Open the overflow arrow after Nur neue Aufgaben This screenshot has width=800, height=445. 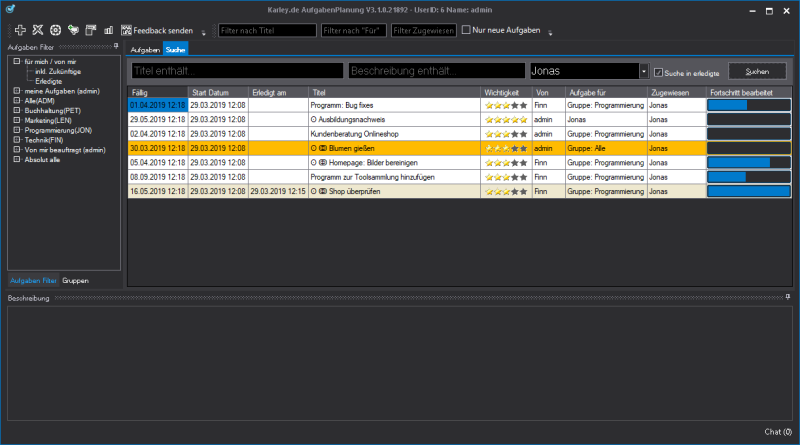point(550,32)
